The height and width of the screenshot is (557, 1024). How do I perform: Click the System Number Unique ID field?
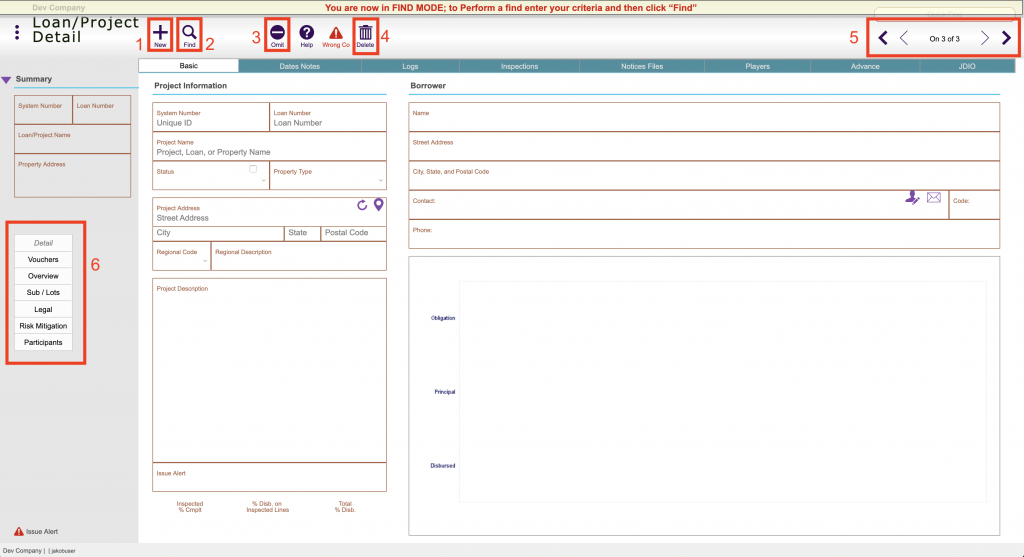(x=211, y=118)
